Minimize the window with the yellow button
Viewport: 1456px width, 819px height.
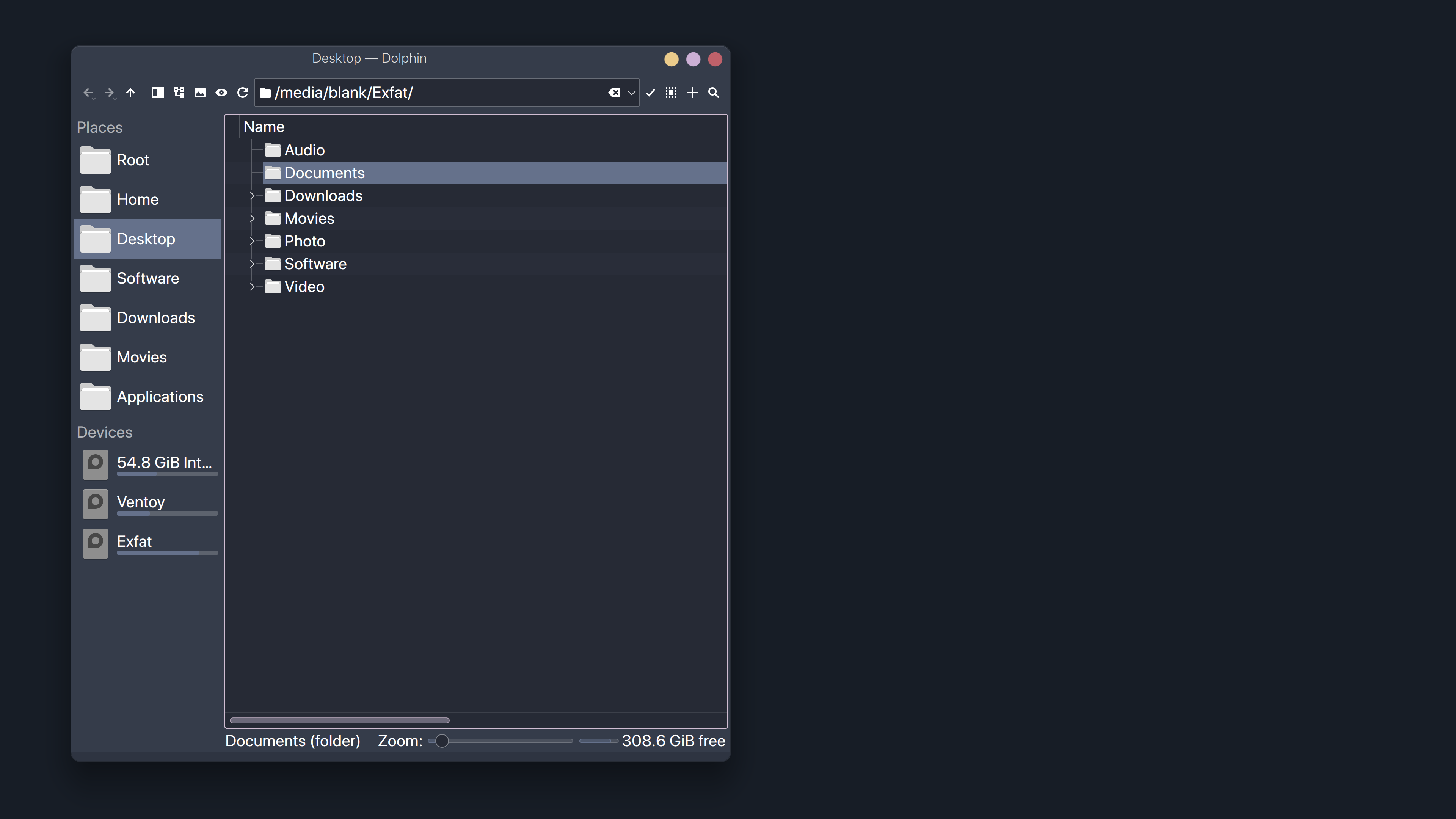(672, 60)
